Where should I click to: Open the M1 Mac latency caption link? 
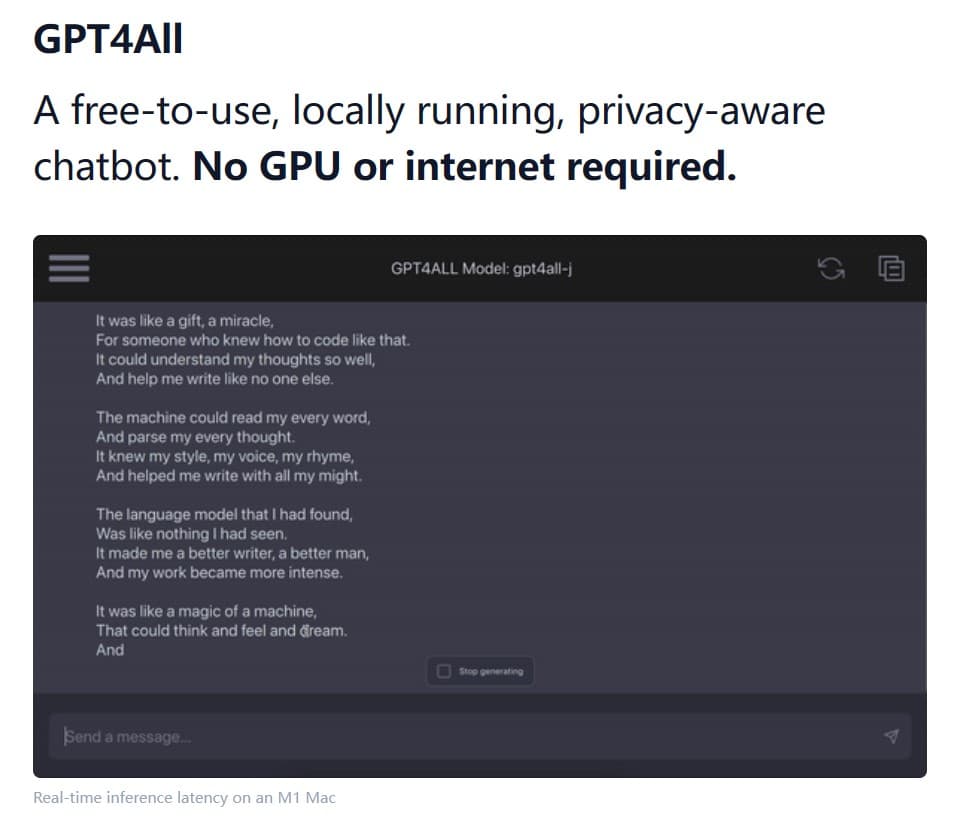tap(185, 797)
